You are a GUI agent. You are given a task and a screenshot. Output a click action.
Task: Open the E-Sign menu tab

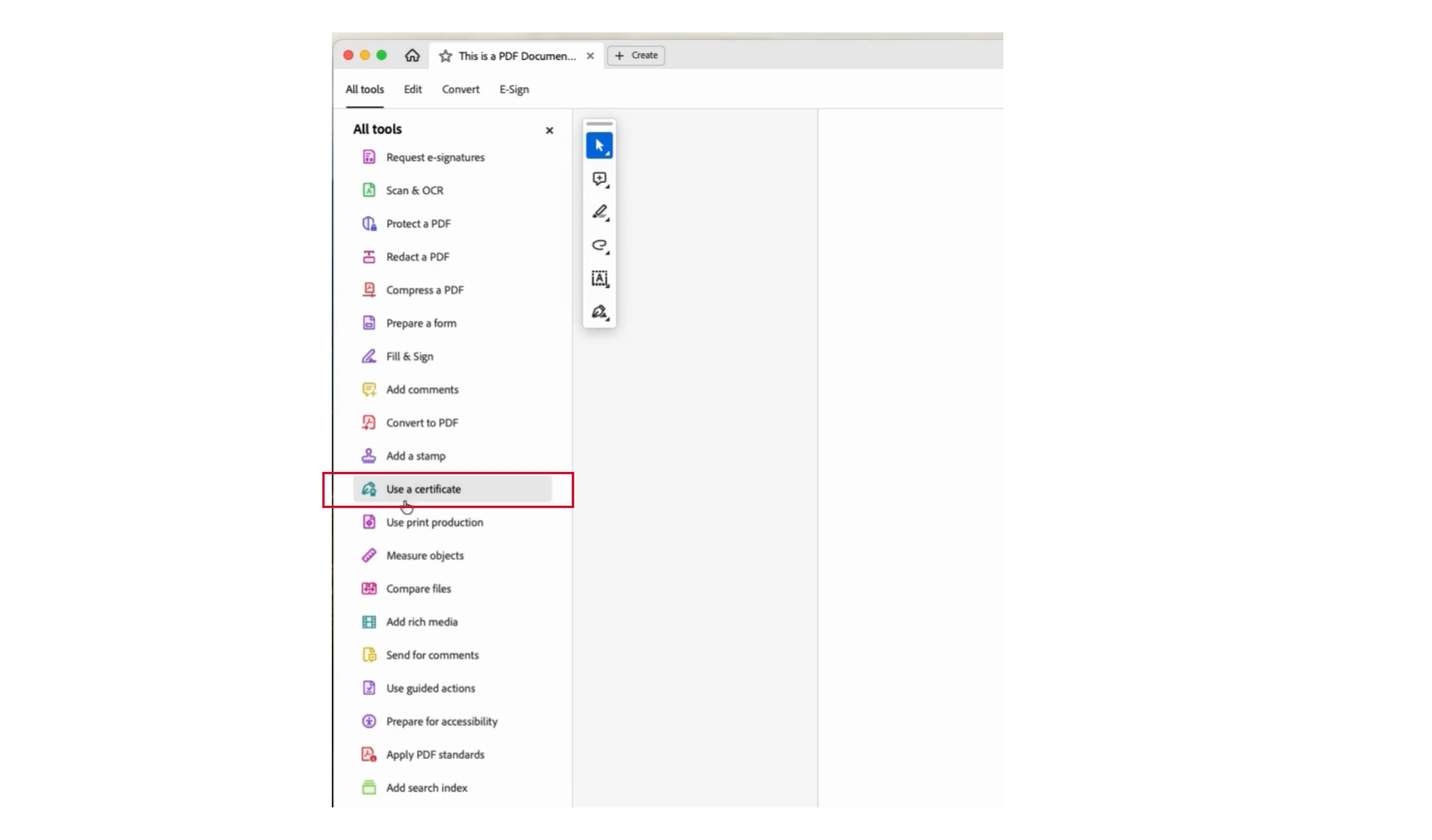(514, 89)
